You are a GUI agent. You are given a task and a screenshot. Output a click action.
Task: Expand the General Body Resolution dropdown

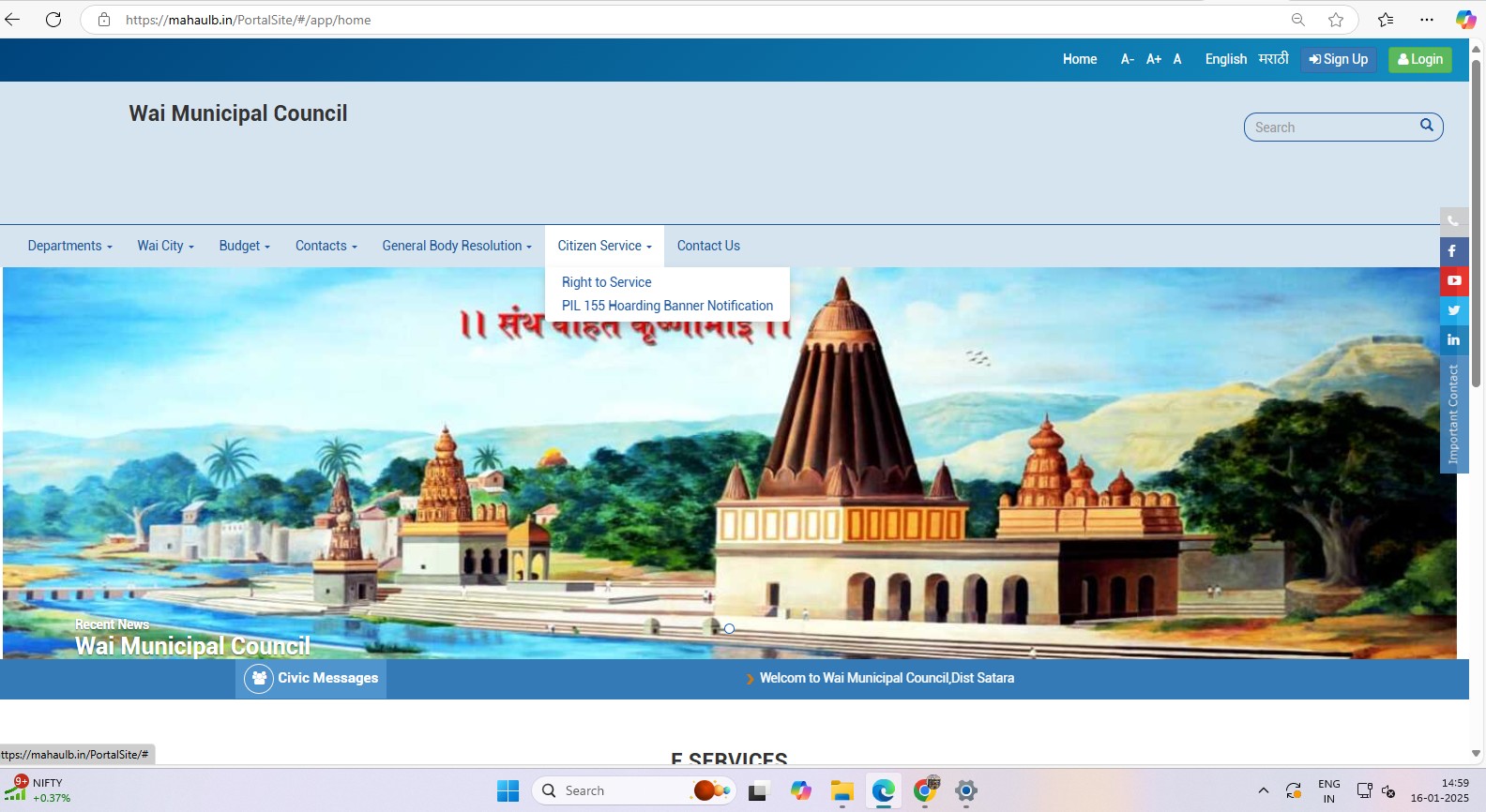457,246
